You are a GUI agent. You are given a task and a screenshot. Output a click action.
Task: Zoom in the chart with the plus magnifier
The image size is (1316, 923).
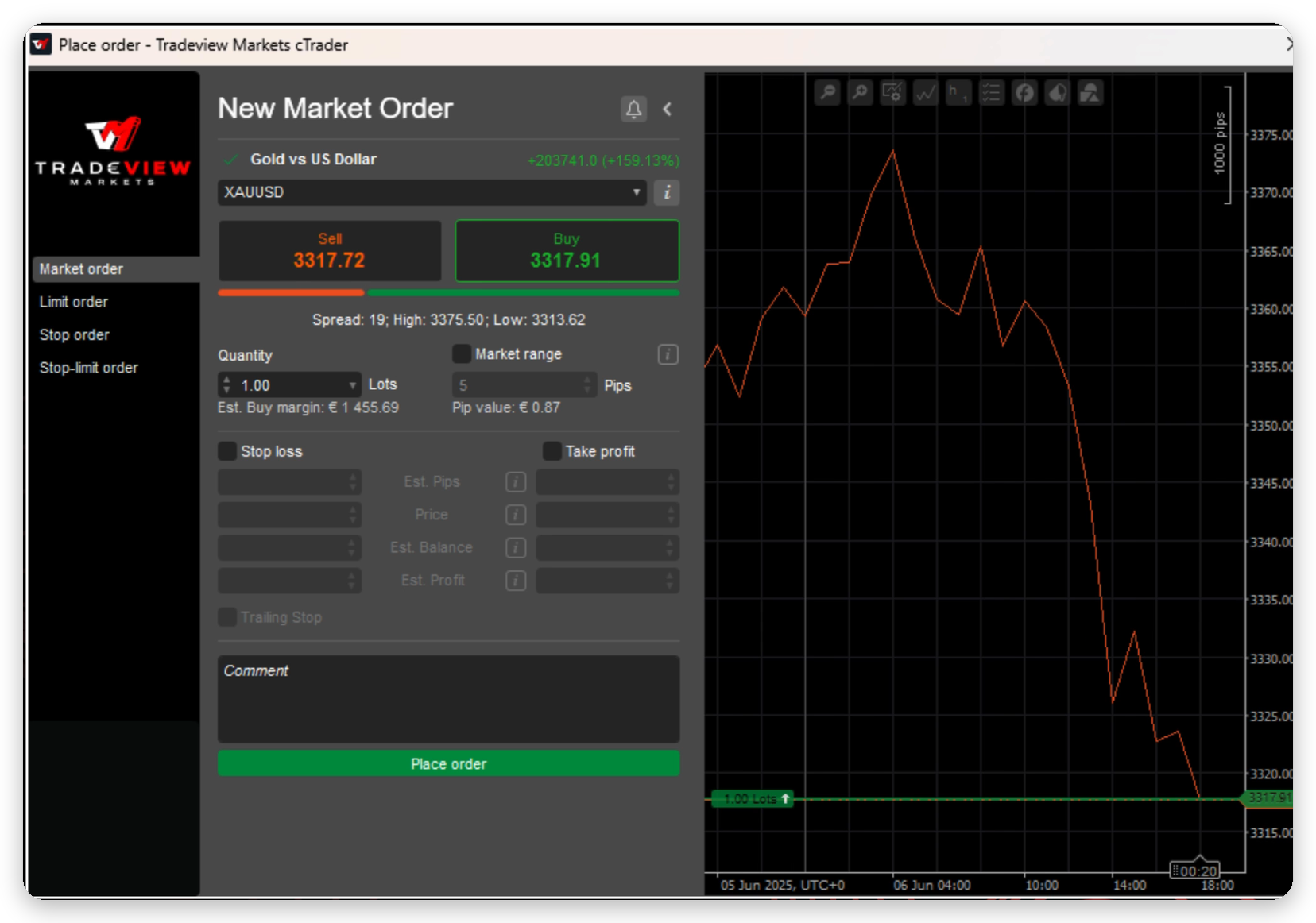pyautogui.click(x=860, y=93)
